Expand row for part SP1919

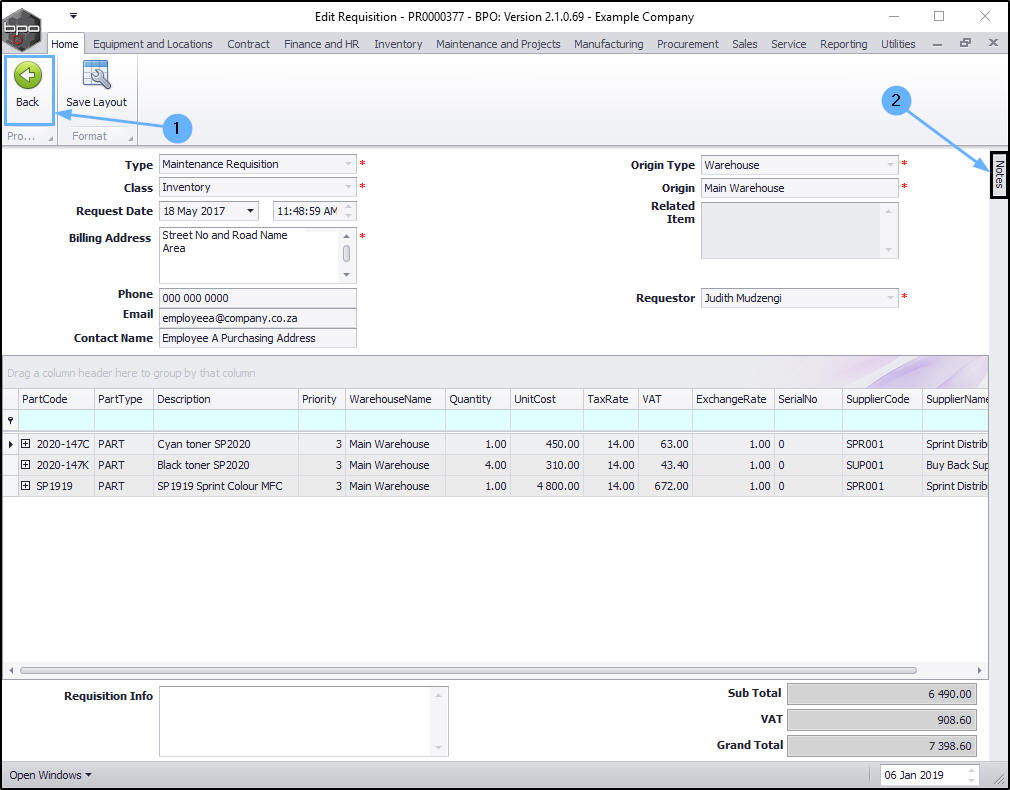click(x=25, y=486)
